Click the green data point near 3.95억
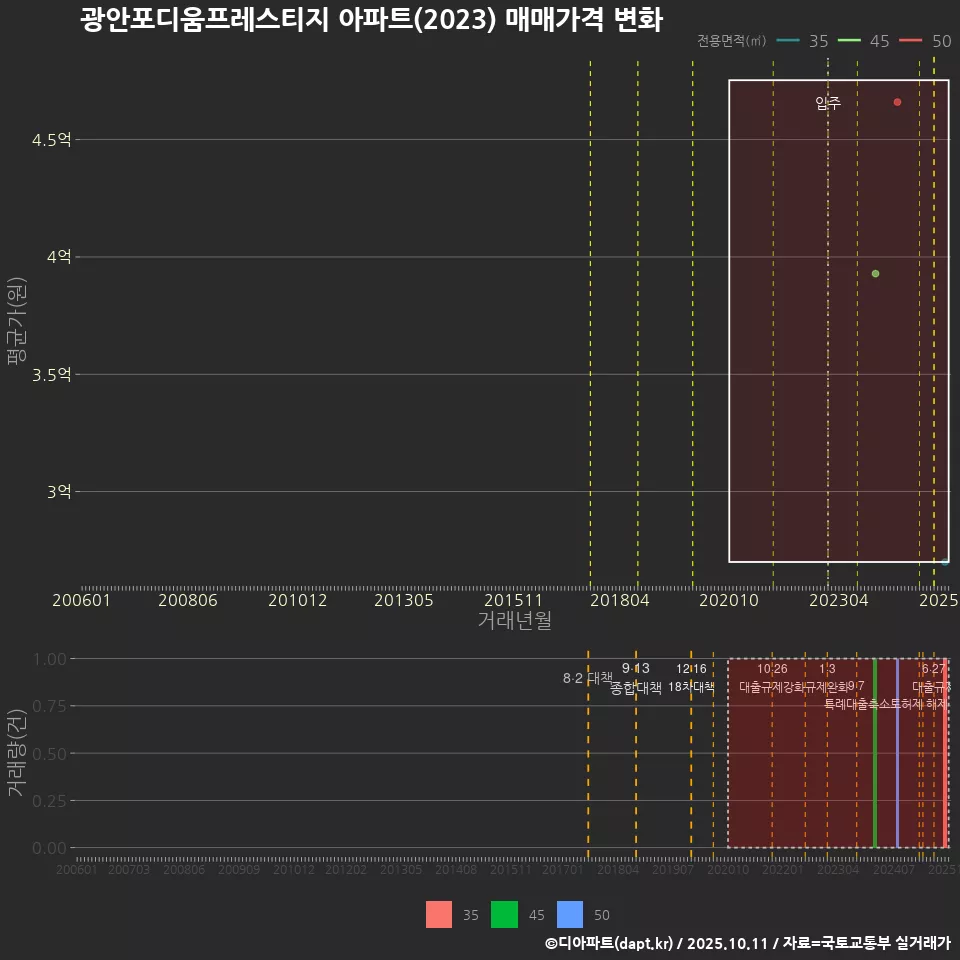Viewport: 960px width, 960px height. (x=875, y=271)
